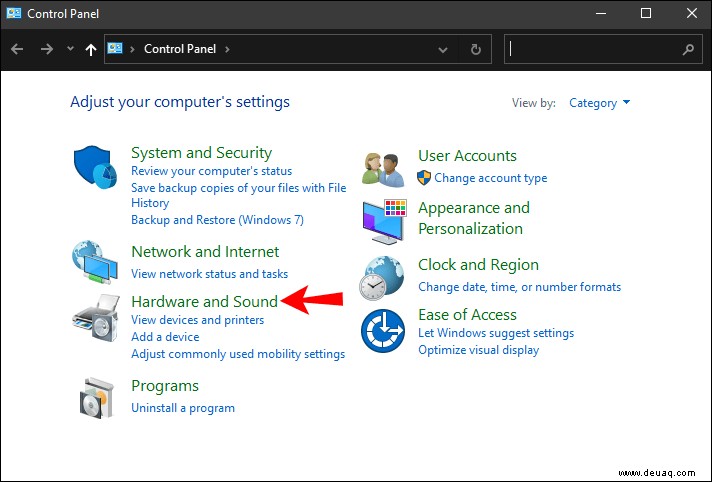Image resolution: width=712 pixels, height=482 pixels.
Task: Maximize the Control Panel window
Action: click(646, 13)
